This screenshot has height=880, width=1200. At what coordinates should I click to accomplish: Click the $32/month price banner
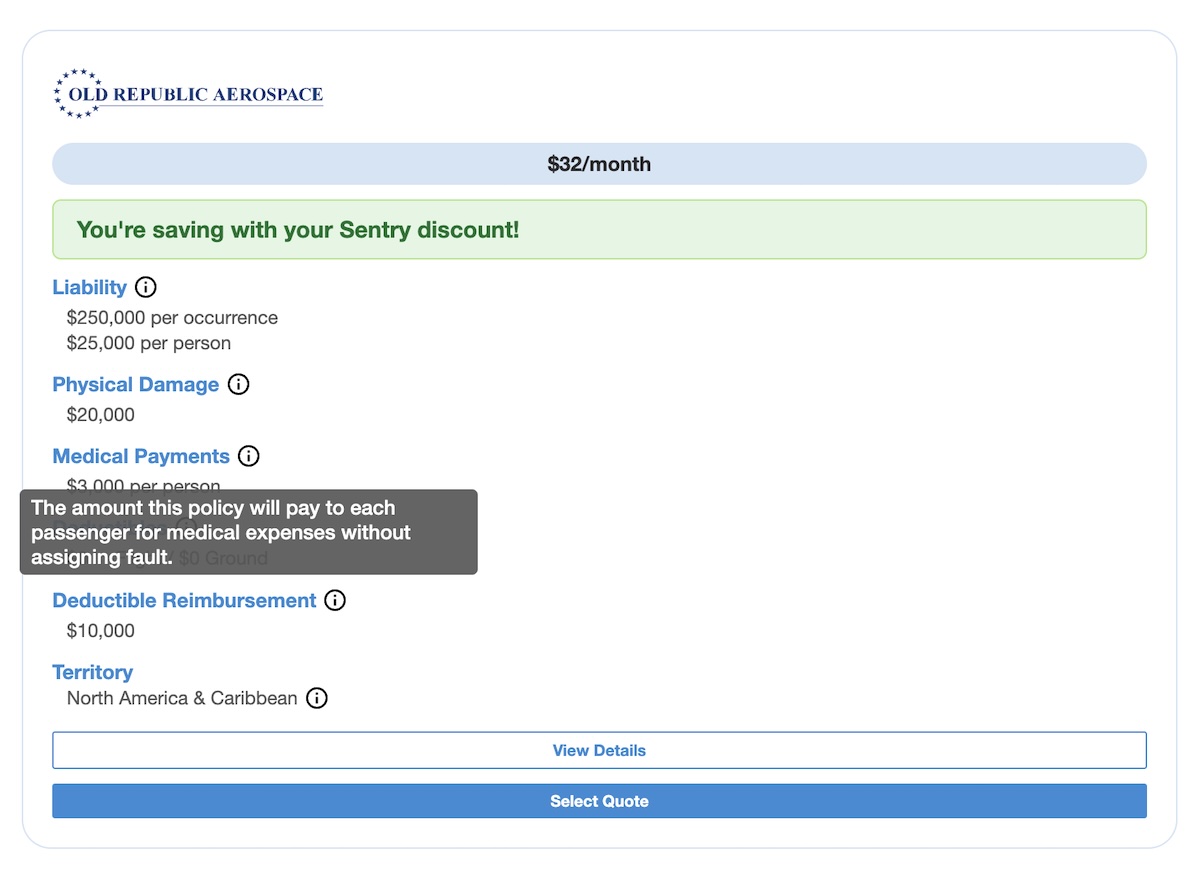[x=599, y=164]
